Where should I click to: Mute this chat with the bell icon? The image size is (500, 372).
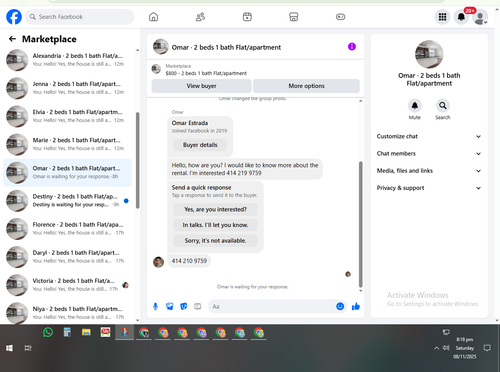[x=414, y=106]
